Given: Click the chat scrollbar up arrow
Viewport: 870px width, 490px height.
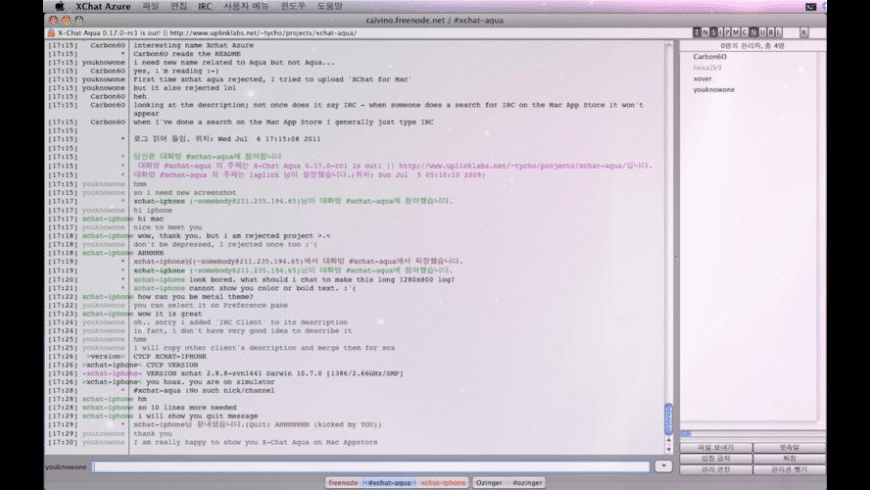Looking at the screenshot, I should click(x=668, y=440).
